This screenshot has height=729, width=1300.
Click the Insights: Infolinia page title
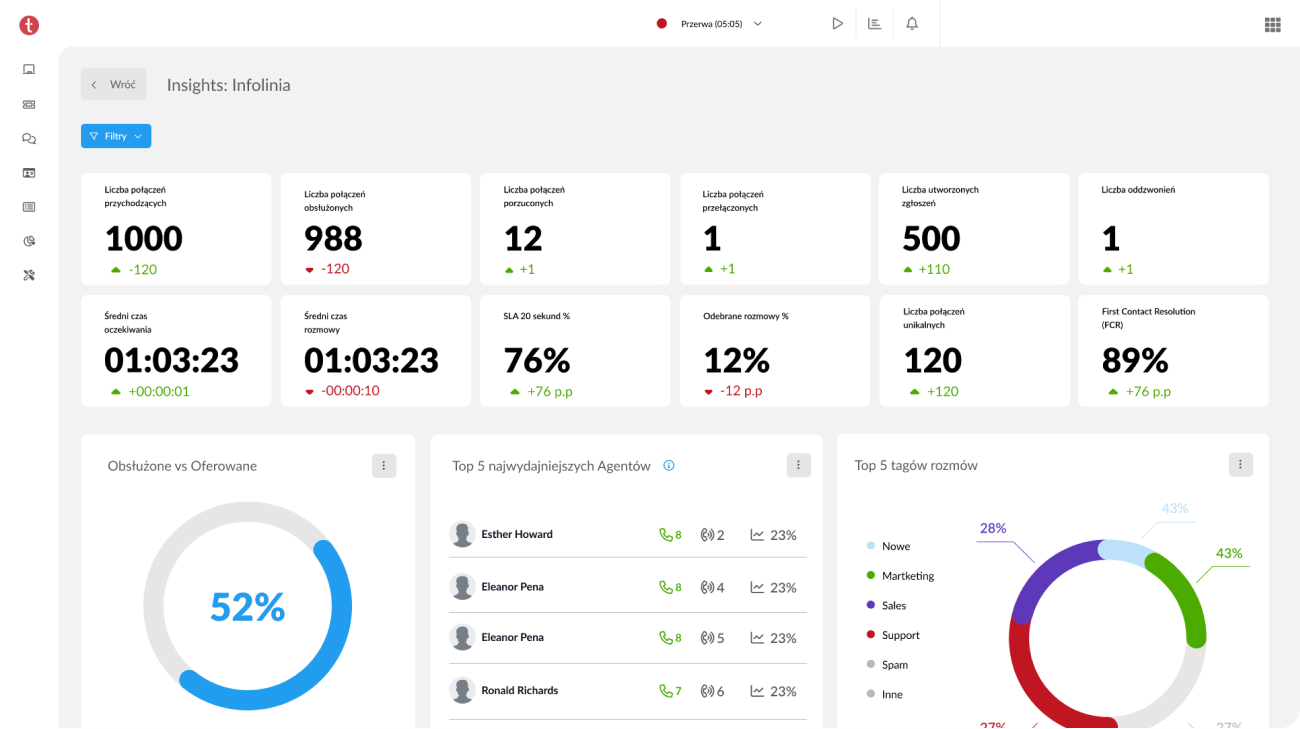228,85
